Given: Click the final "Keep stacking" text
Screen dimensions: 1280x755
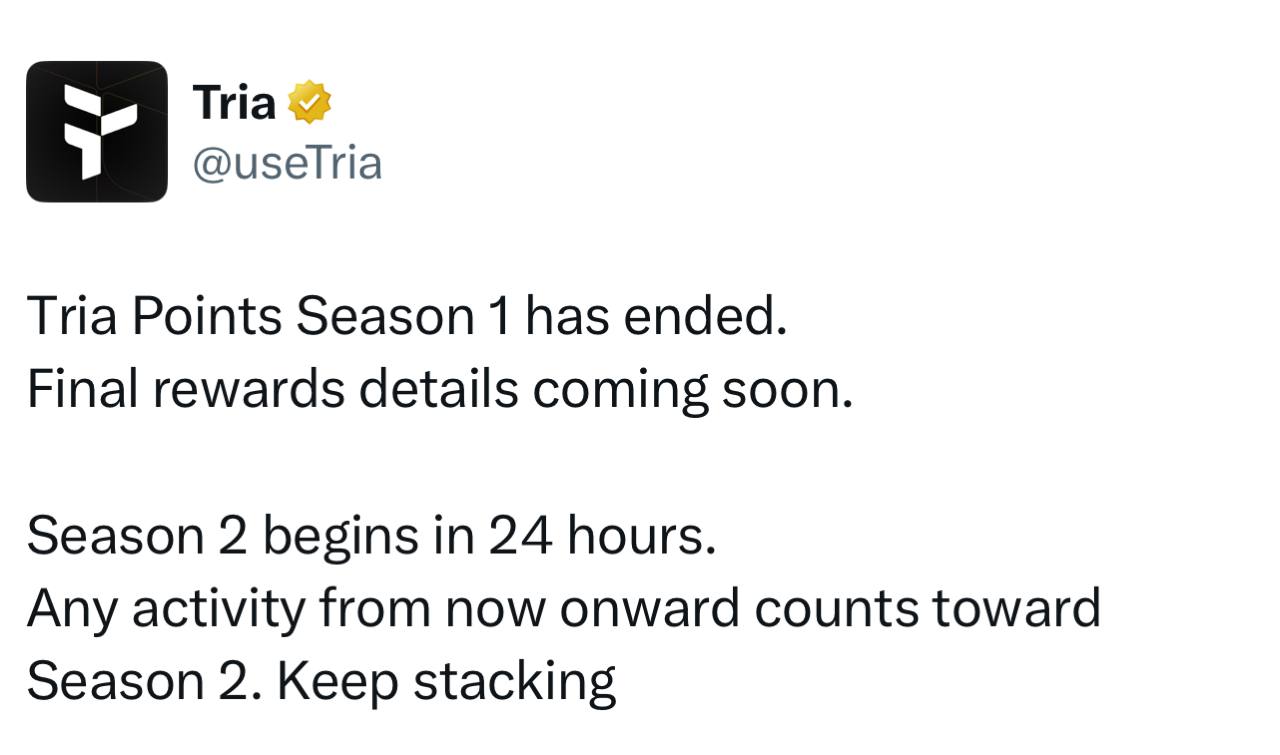Looking at the screenshot, I should (446, 681).
